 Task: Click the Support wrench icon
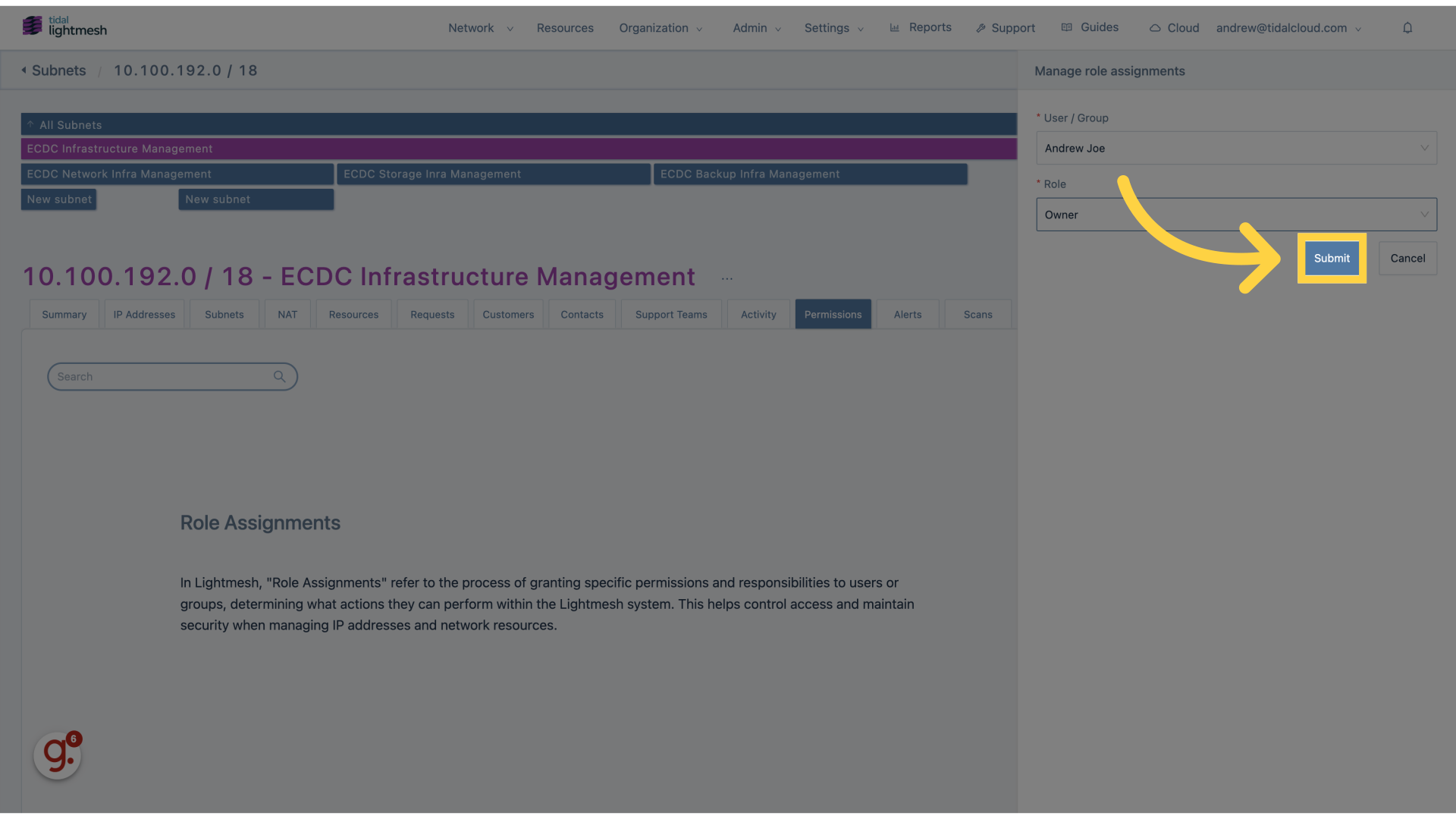(x=981, y=28)
